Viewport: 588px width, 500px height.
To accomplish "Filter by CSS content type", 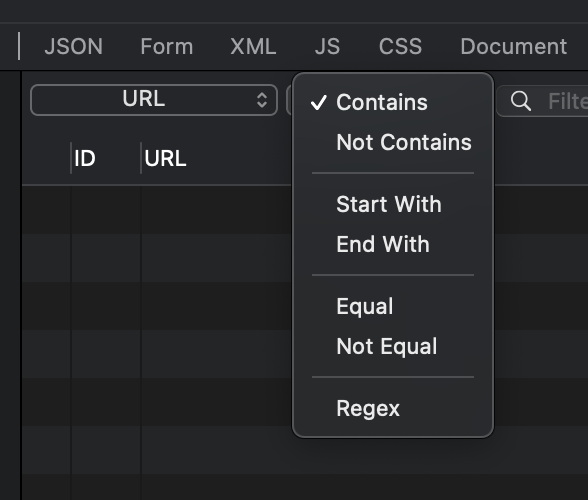I will click(400, 47).
